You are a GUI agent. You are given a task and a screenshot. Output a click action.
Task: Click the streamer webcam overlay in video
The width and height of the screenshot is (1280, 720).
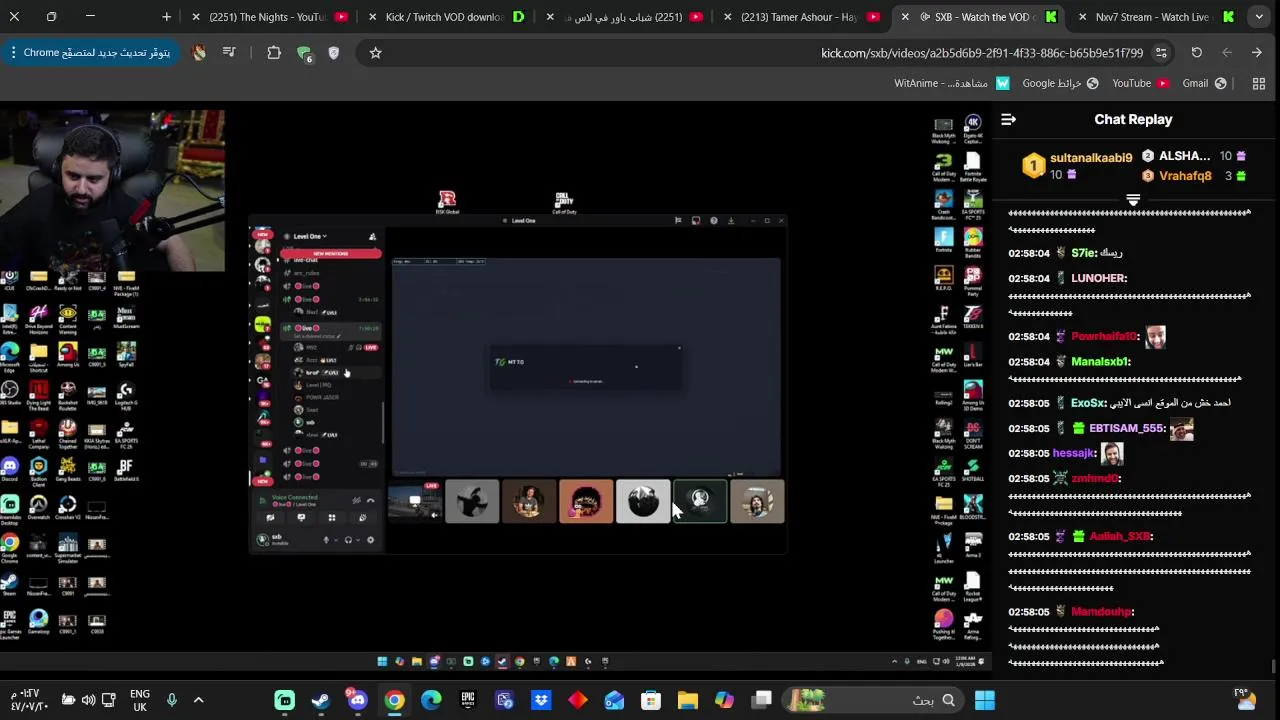113,190
